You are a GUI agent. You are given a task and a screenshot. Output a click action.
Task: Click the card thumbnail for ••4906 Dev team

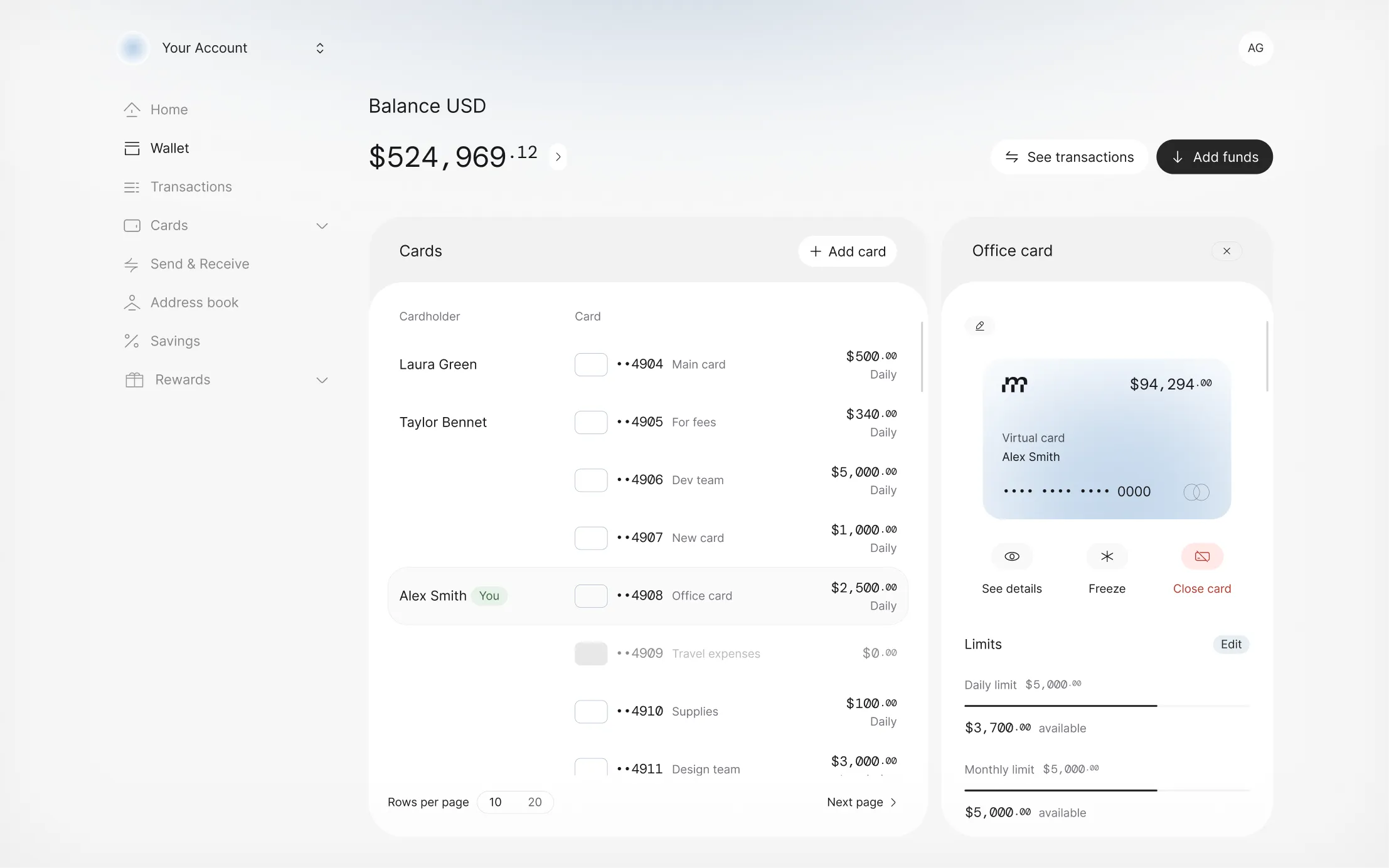tap(591, 480)
